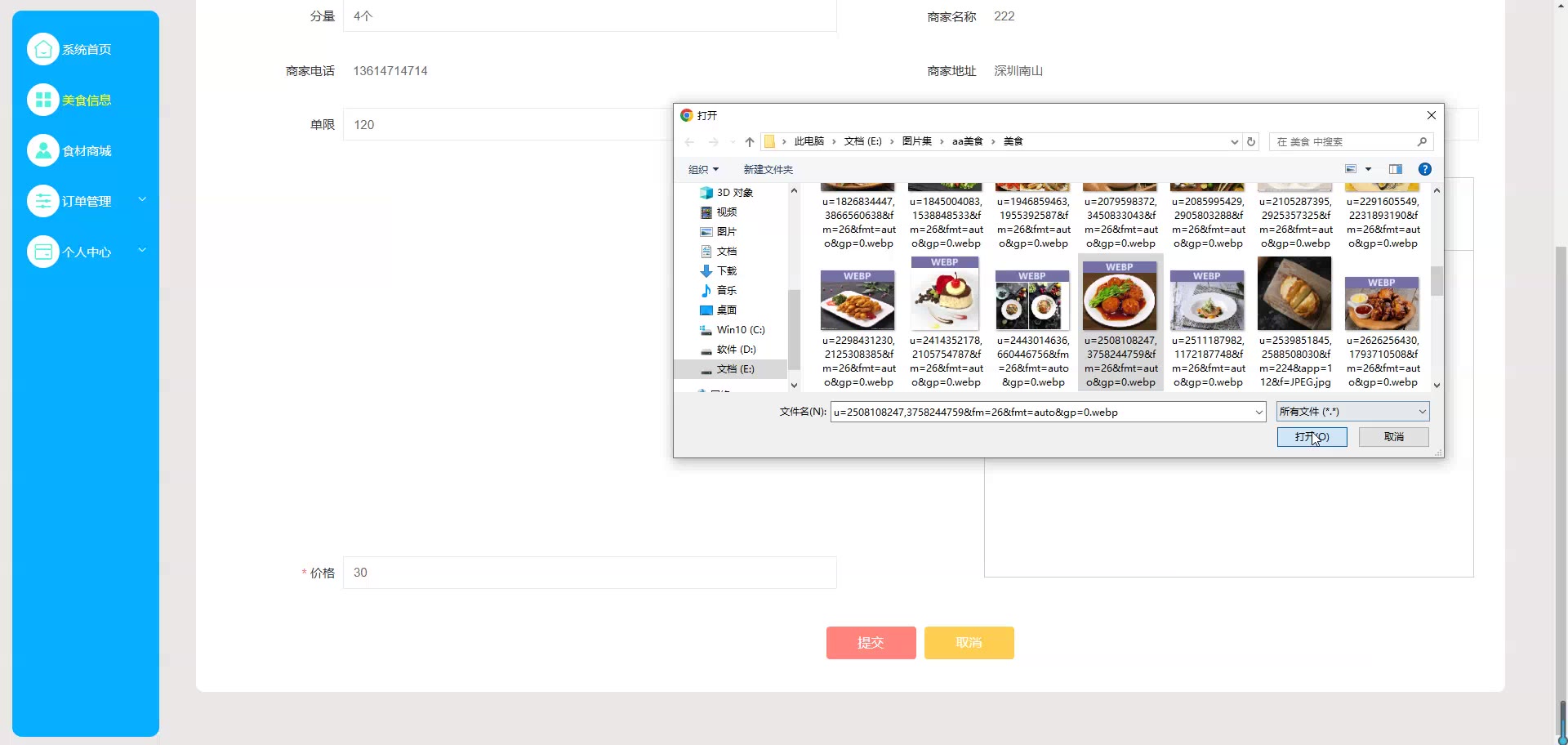Click the search magnifier icon in dialog

click(1422, 142)
